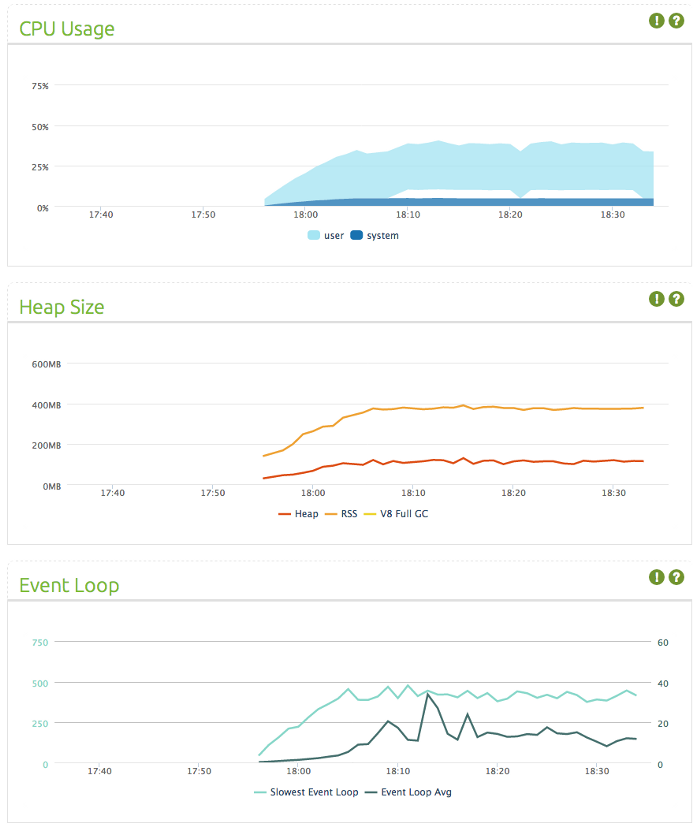This screenshot has height=827, width=700.
Task: Toggle the Slowest Event Loop legend entry
Action: click(x=306, y=792)
